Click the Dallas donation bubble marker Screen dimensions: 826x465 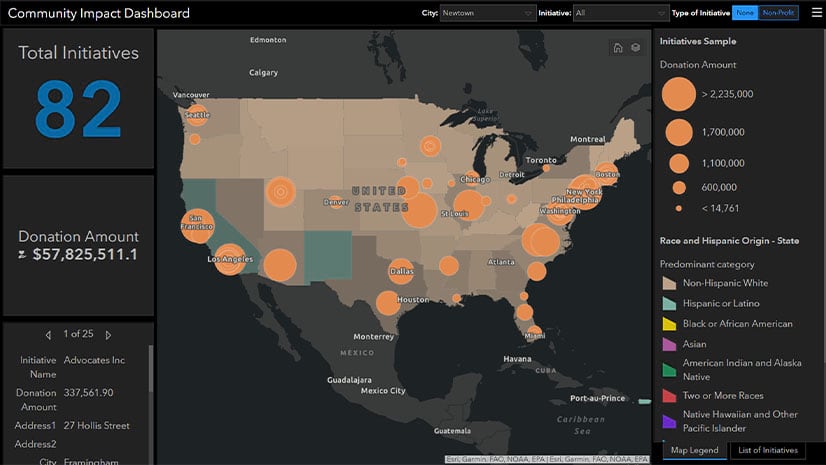click(x=401, y=271)
